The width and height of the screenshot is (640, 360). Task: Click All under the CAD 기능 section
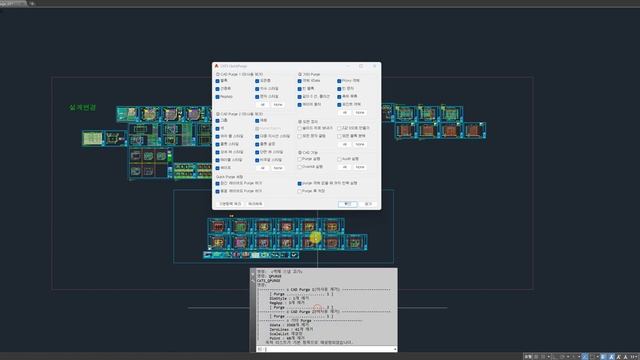(344, 167)
